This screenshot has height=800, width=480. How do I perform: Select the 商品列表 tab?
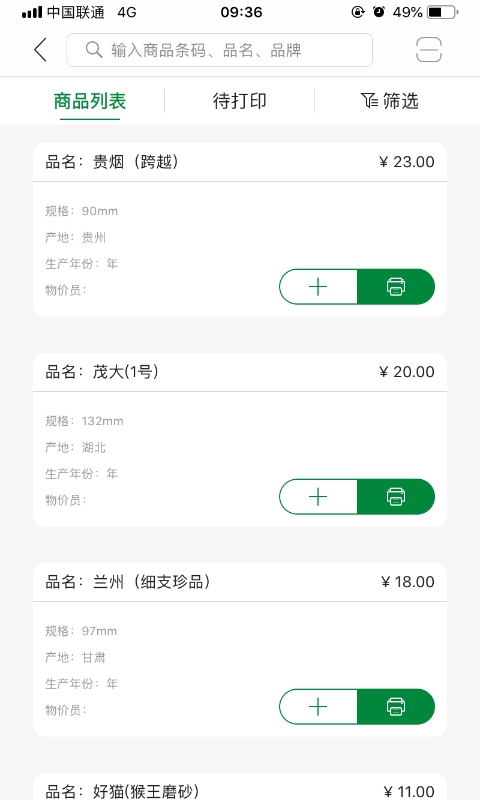coord(90,101)
